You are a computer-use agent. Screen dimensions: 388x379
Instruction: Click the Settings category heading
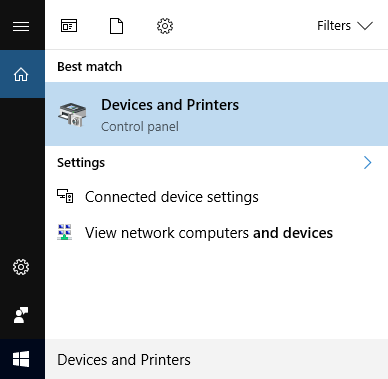click(81, 163)
